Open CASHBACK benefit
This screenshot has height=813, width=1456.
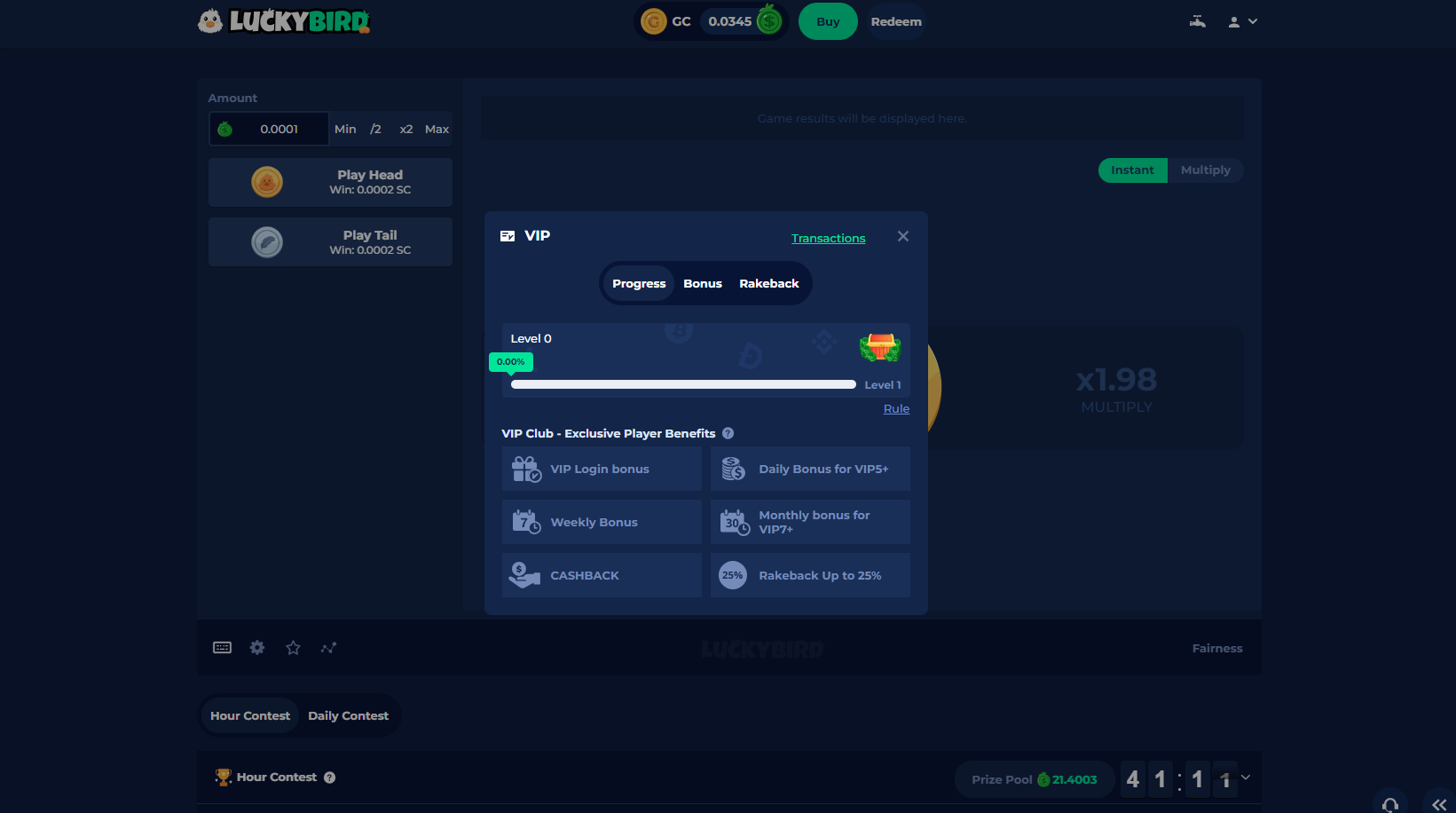pyautogui.click(x=602, y=575)
